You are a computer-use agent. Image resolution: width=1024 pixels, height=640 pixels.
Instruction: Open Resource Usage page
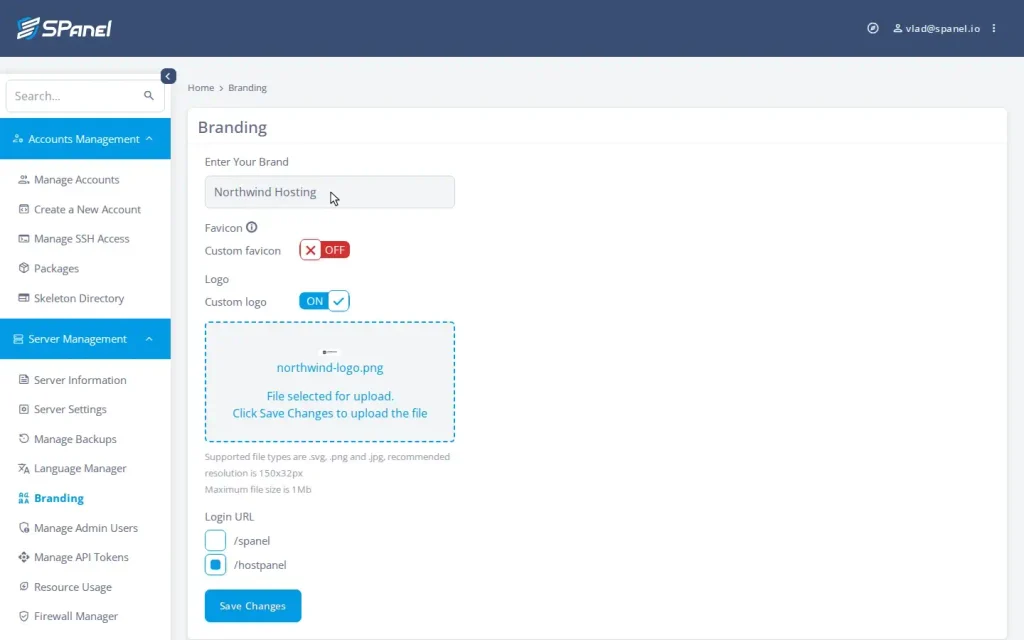pos(72,586)
